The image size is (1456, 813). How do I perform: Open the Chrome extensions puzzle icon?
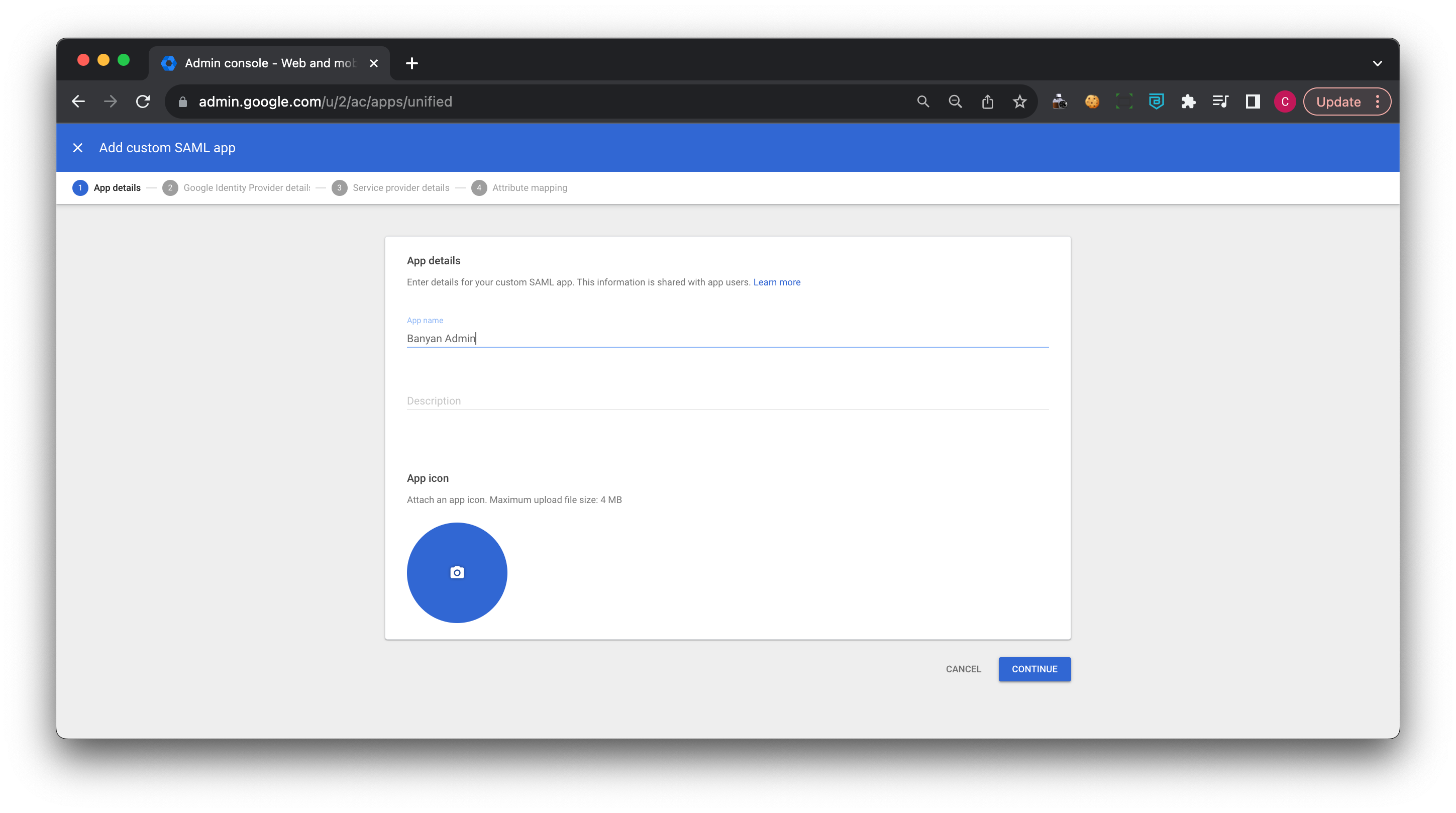click(1188, 102)
